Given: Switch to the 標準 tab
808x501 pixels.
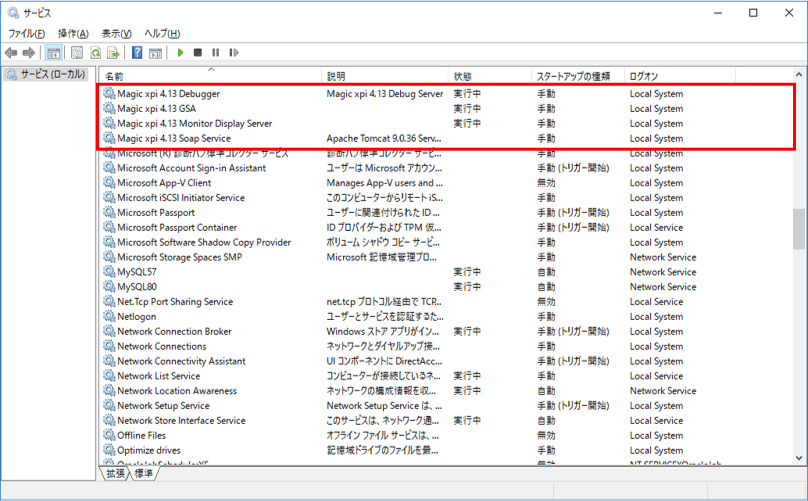Looking at the screenshot, I should click(x=144, y=474).
